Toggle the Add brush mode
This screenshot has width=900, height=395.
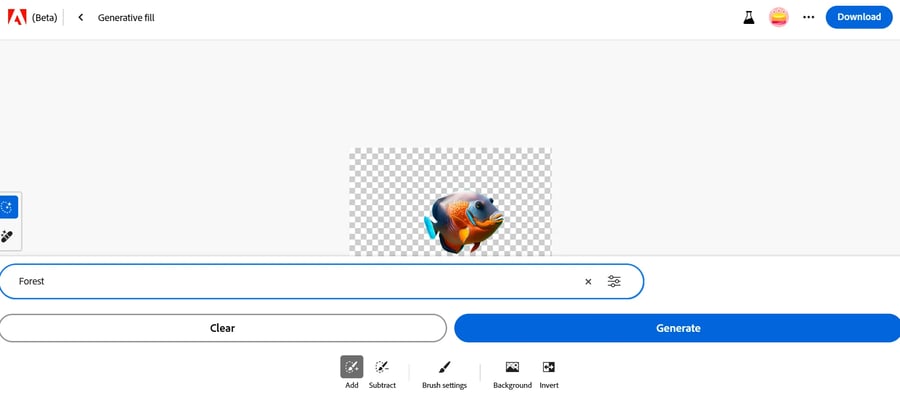[352, 372]
